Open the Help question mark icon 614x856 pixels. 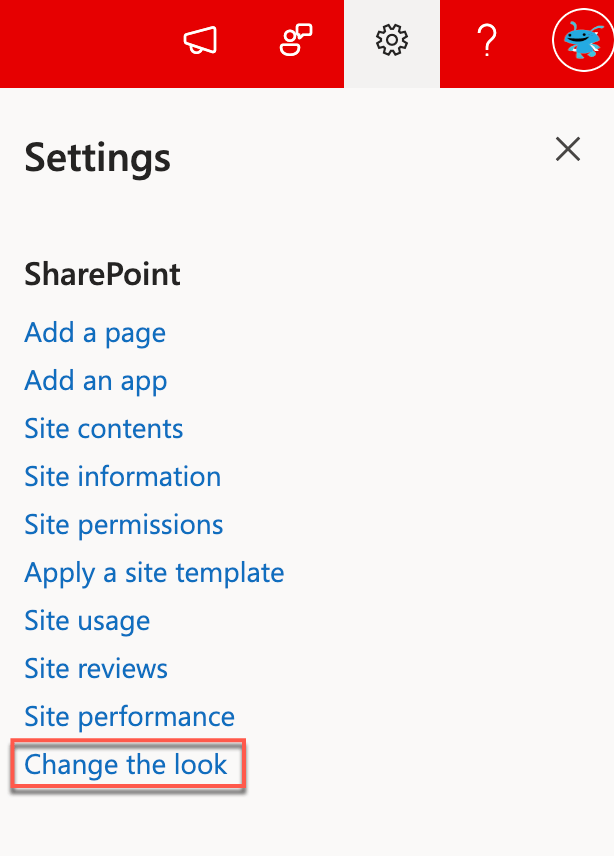487,41
